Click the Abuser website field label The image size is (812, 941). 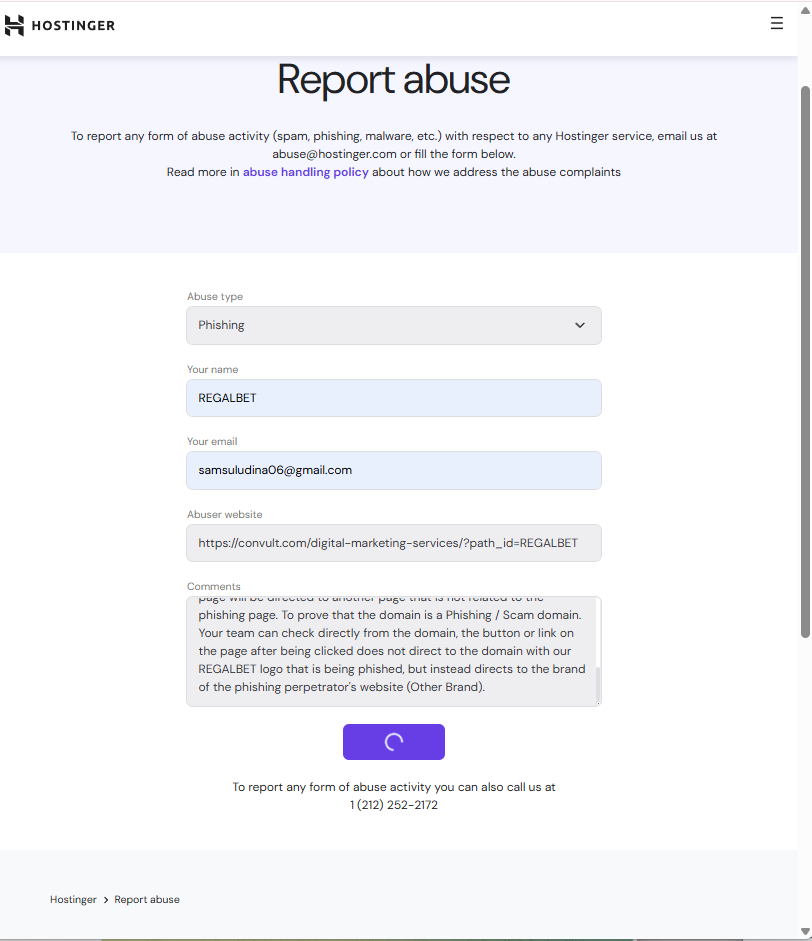[x=224, y=514]
